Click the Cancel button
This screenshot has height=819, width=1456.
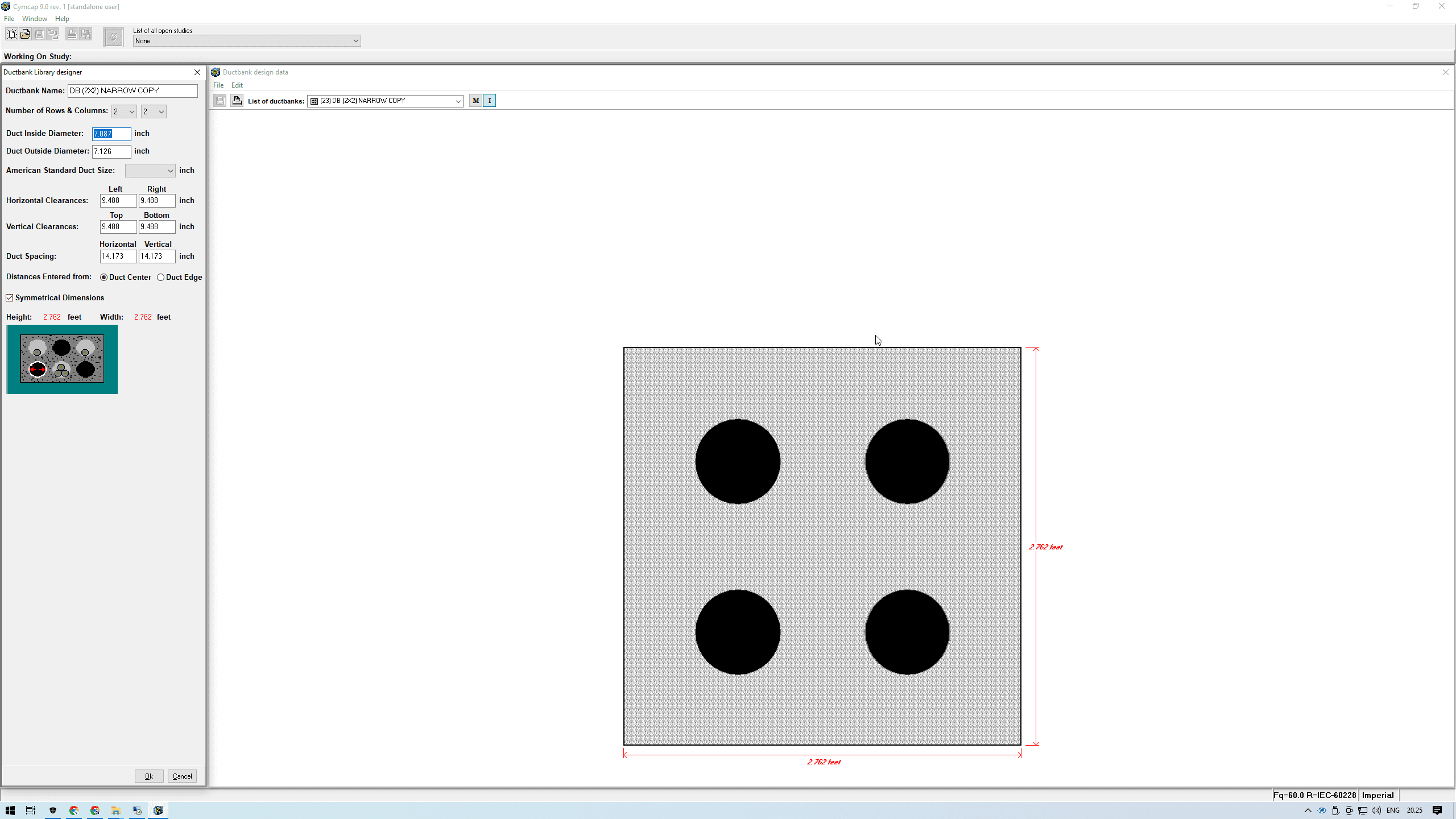(x=182, y=776)
